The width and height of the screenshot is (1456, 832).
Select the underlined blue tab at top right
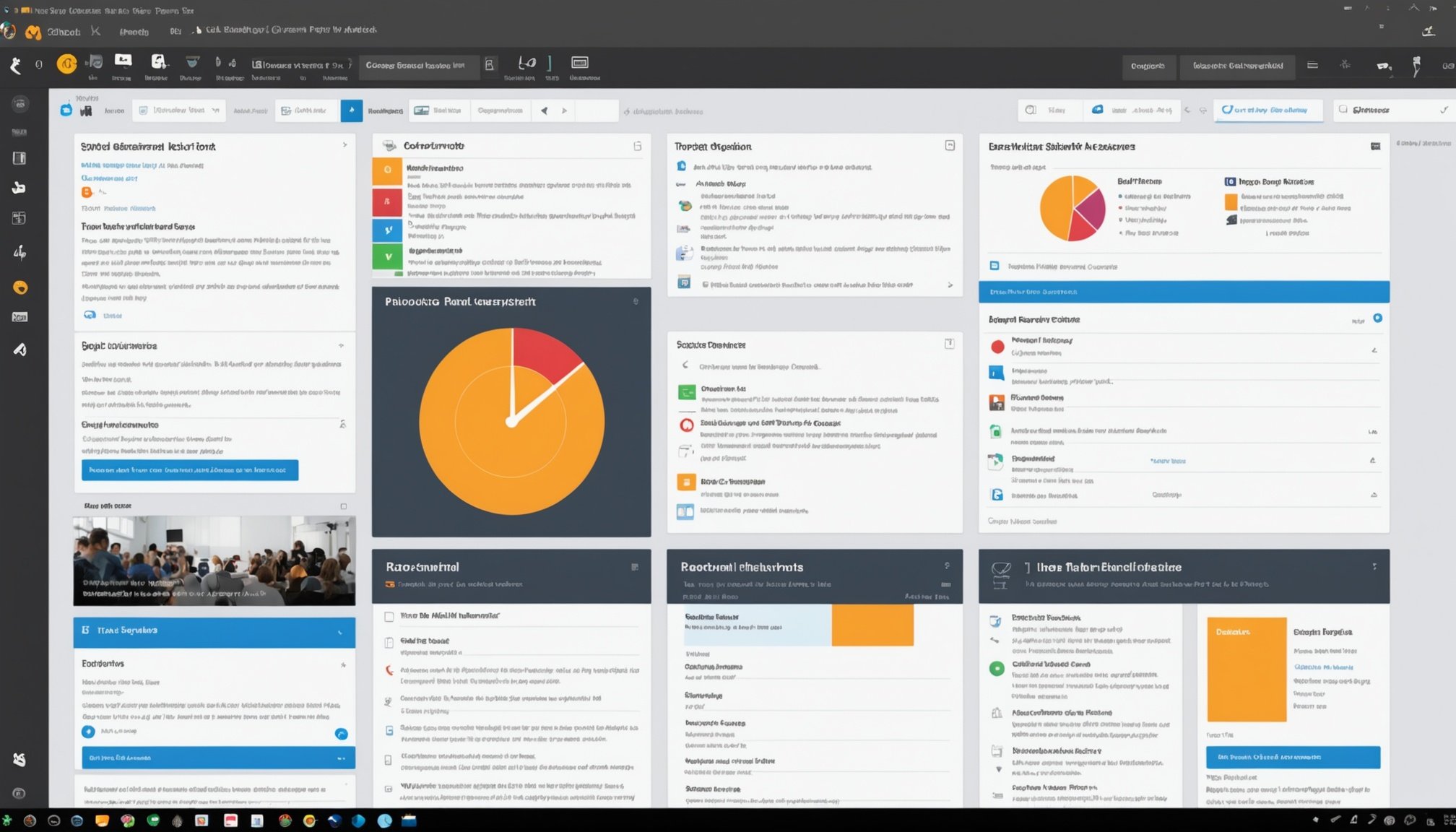tap(1268, 110)
